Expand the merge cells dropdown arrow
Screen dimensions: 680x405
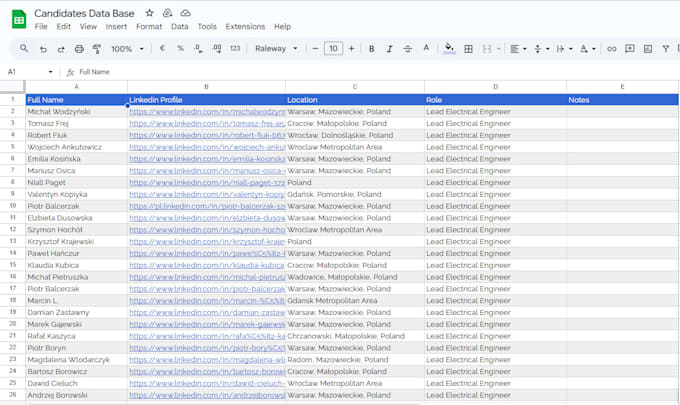pos(499,49)
